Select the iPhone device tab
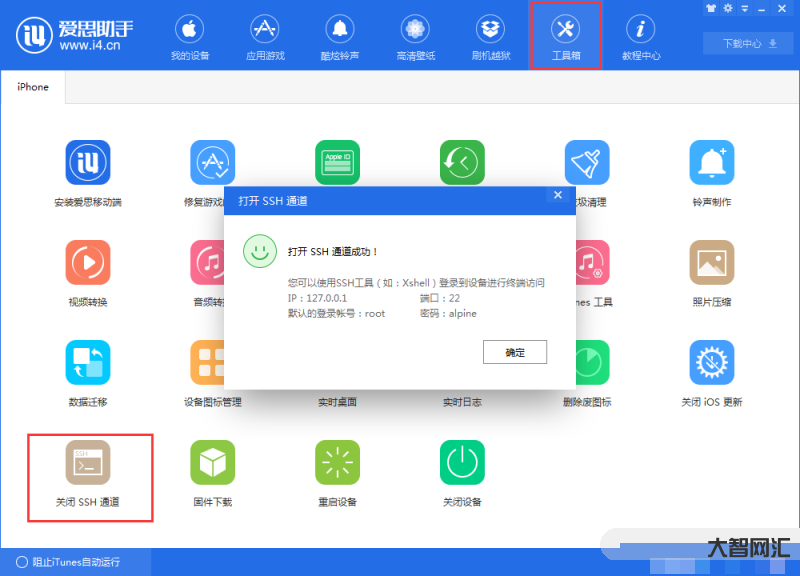This screenshot has height=576, width=800. click(33, 87)
